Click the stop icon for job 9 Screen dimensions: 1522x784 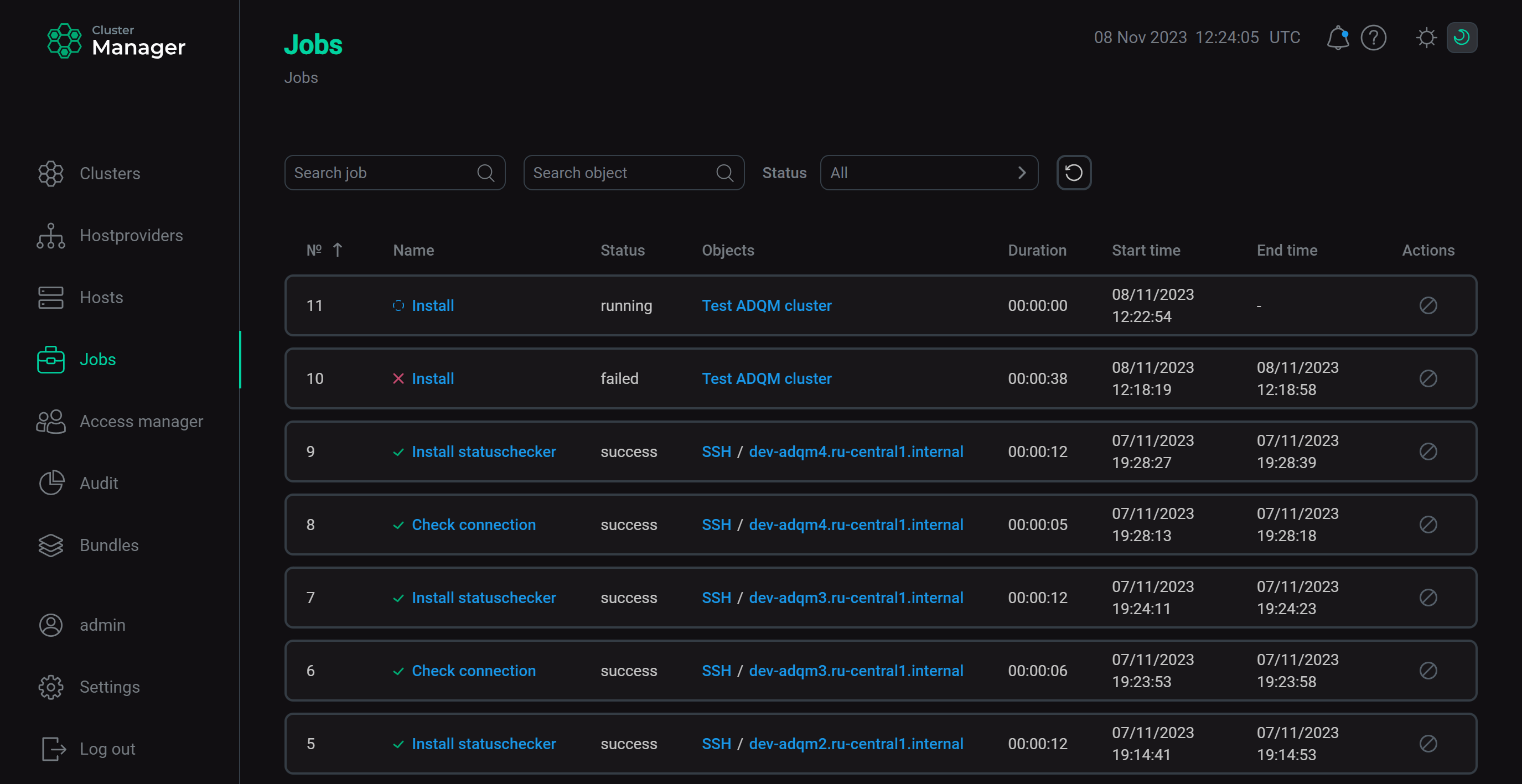[x=1428, y=451]
